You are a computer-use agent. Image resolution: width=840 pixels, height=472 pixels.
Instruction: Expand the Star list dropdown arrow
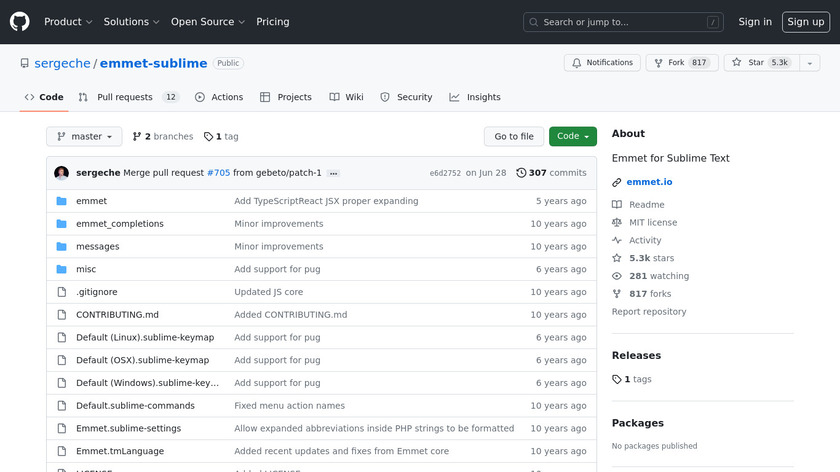click(x=807, y=63)
